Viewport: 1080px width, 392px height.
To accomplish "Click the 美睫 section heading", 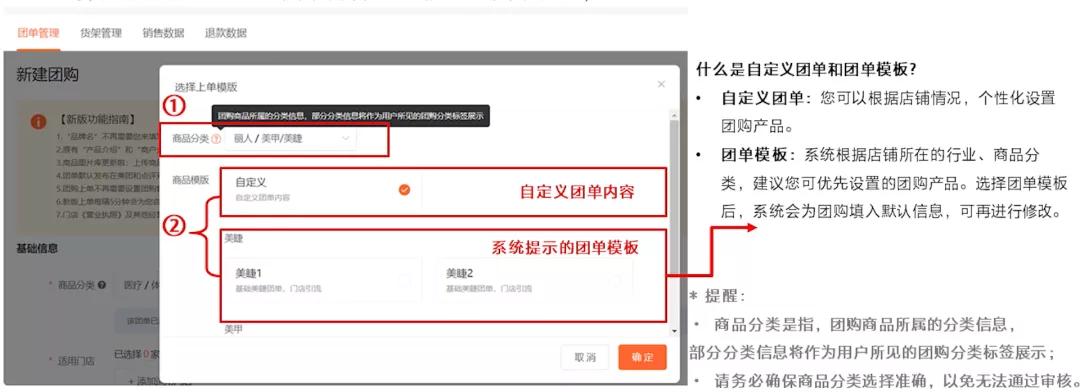I will point(233,238).
